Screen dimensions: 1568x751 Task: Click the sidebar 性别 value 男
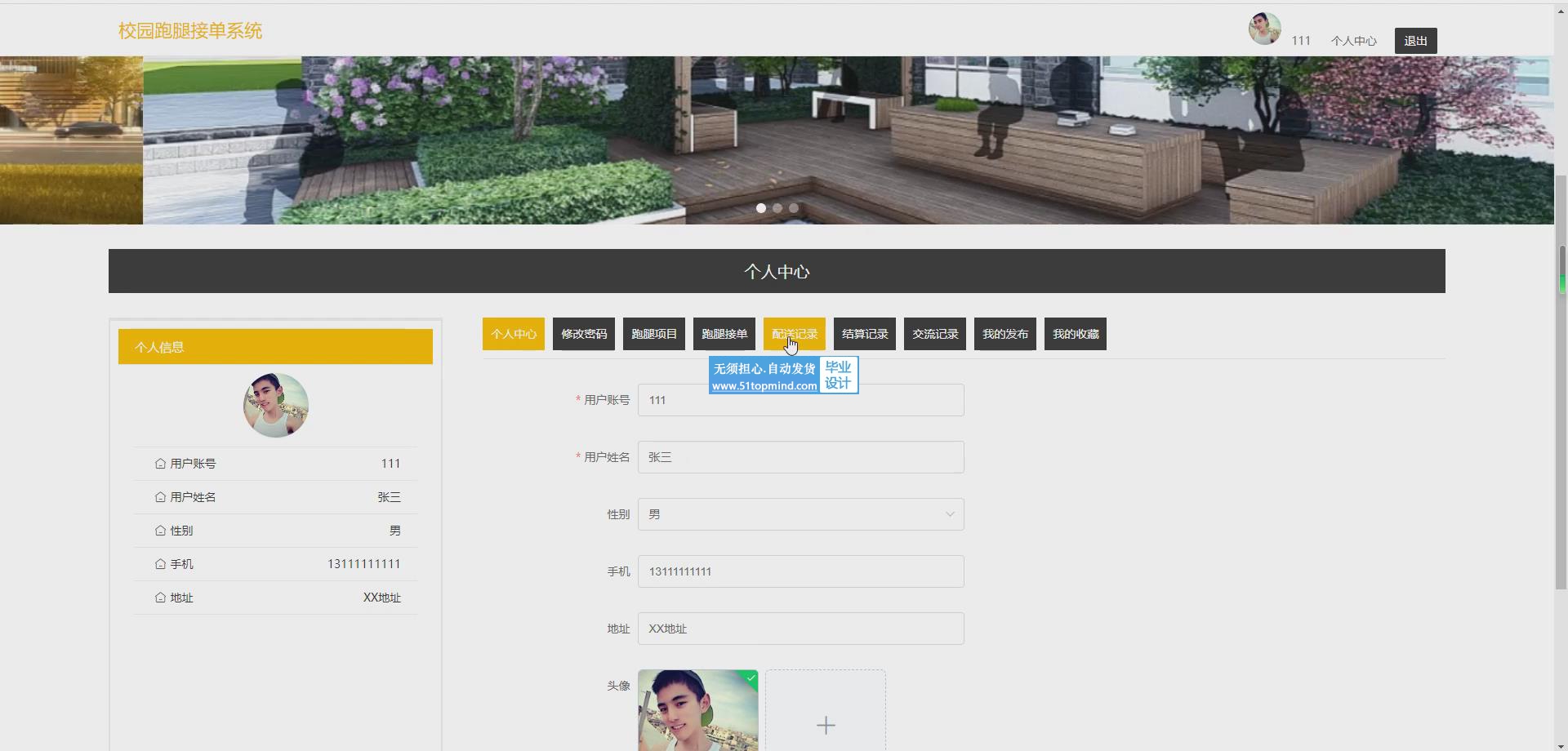tap(395, 531)
